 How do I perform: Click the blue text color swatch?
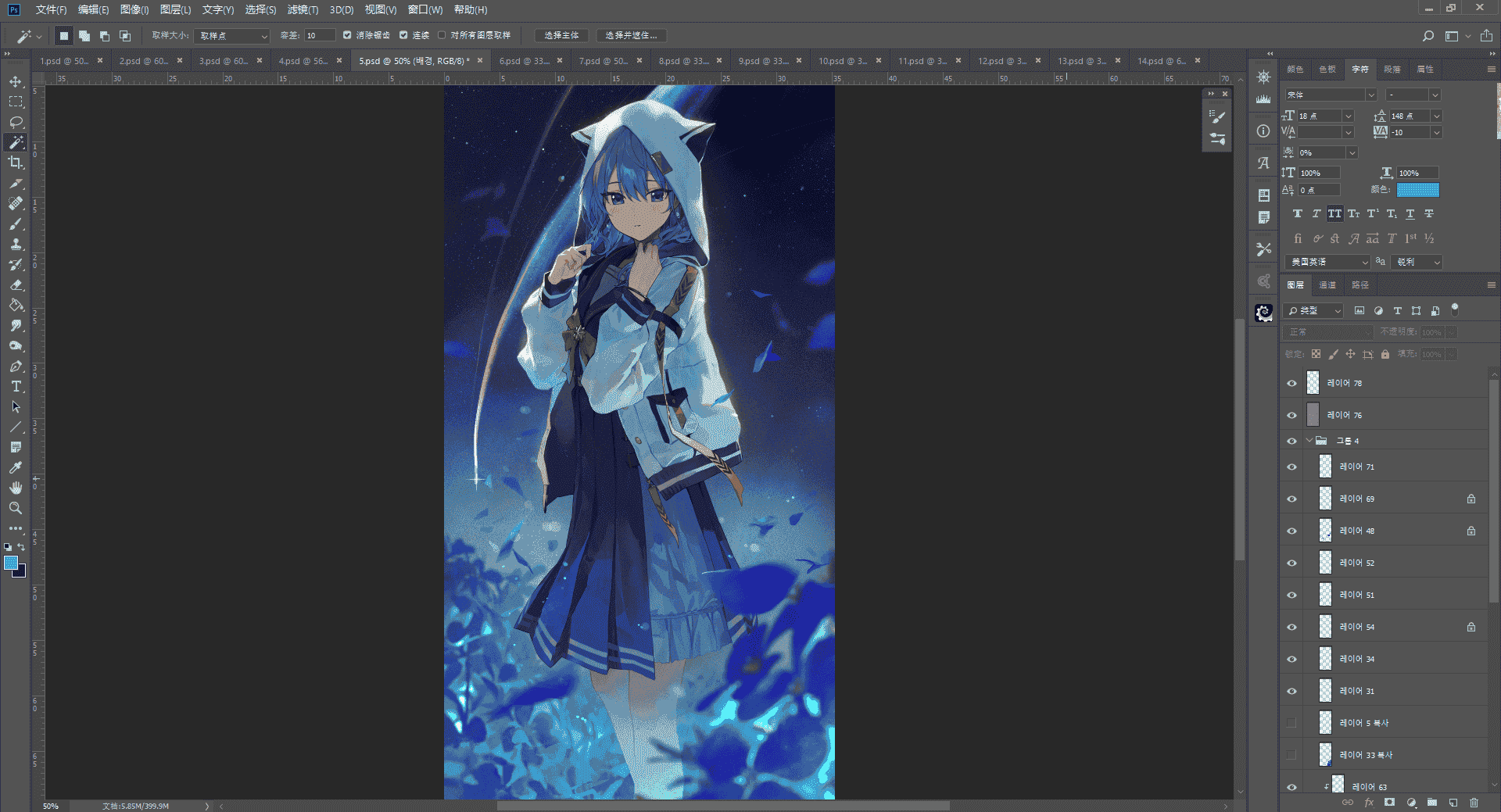click(1417, 190)
